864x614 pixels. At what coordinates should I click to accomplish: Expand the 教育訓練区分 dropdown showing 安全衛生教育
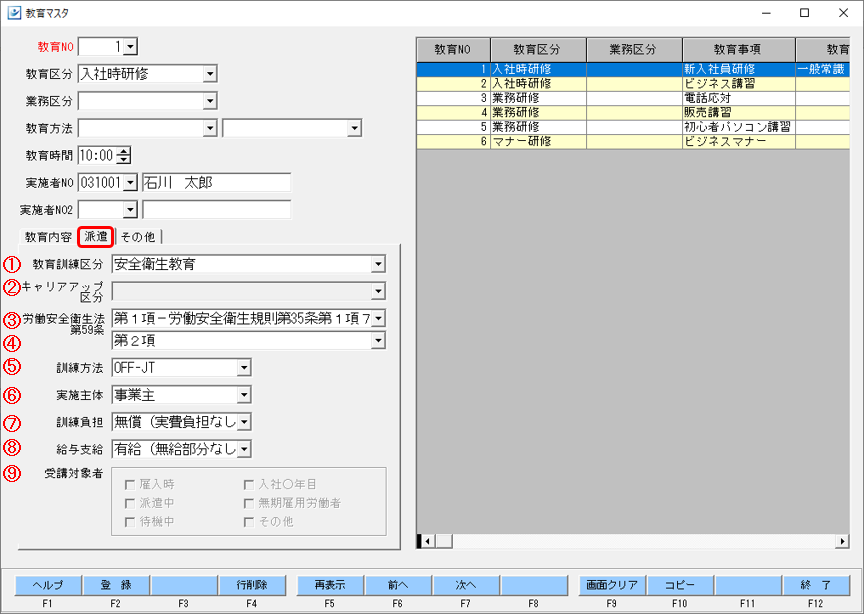(x=378, y=264)
